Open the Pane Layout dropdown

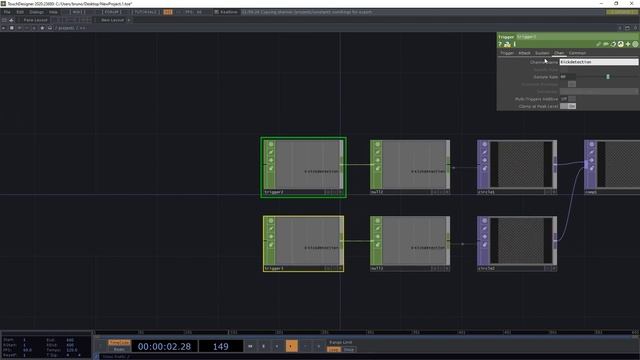[x=35, y=20]
